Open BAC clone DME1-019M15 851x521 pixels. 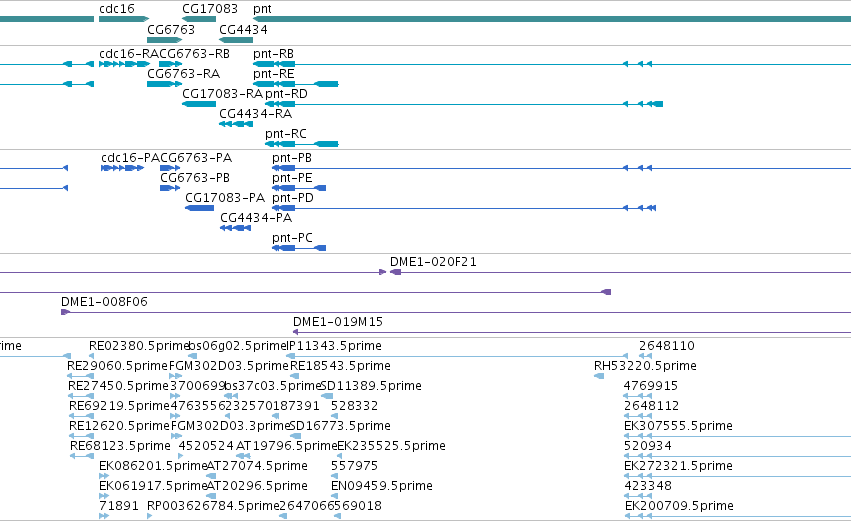point(338,322)
